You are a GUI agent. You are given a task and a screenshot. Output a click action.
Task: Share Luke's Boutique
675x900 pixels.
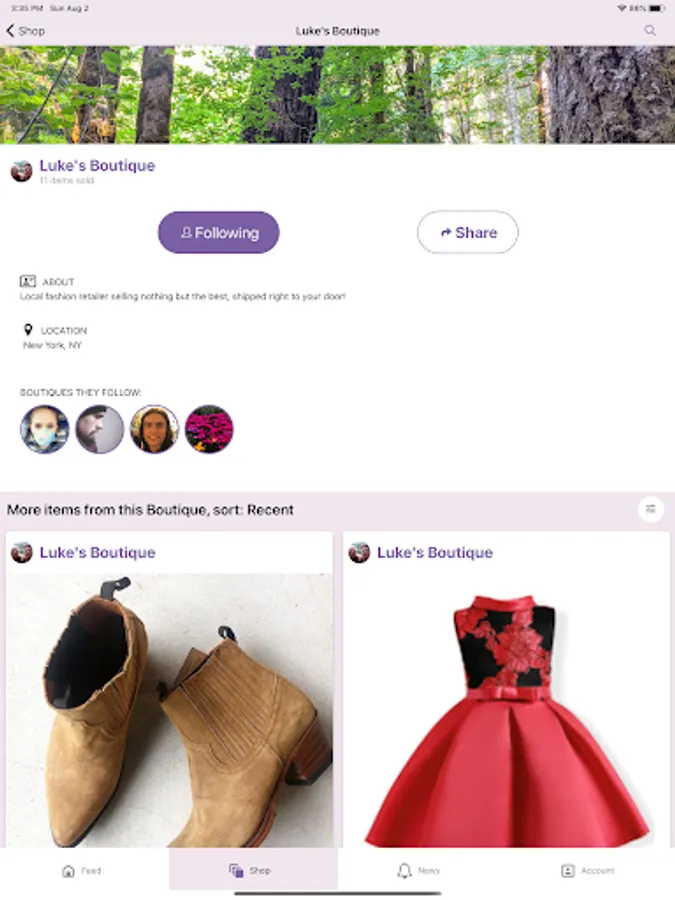[468, 232]
